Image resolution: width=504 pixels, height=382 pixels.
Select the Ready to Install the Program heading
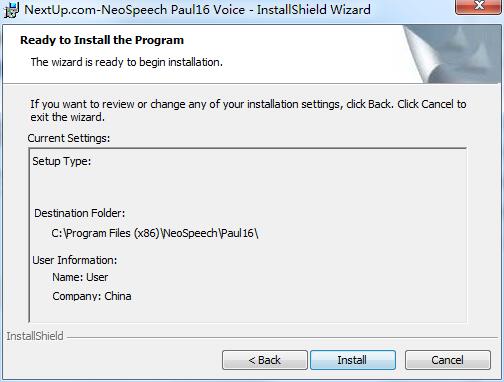point(102,40)
